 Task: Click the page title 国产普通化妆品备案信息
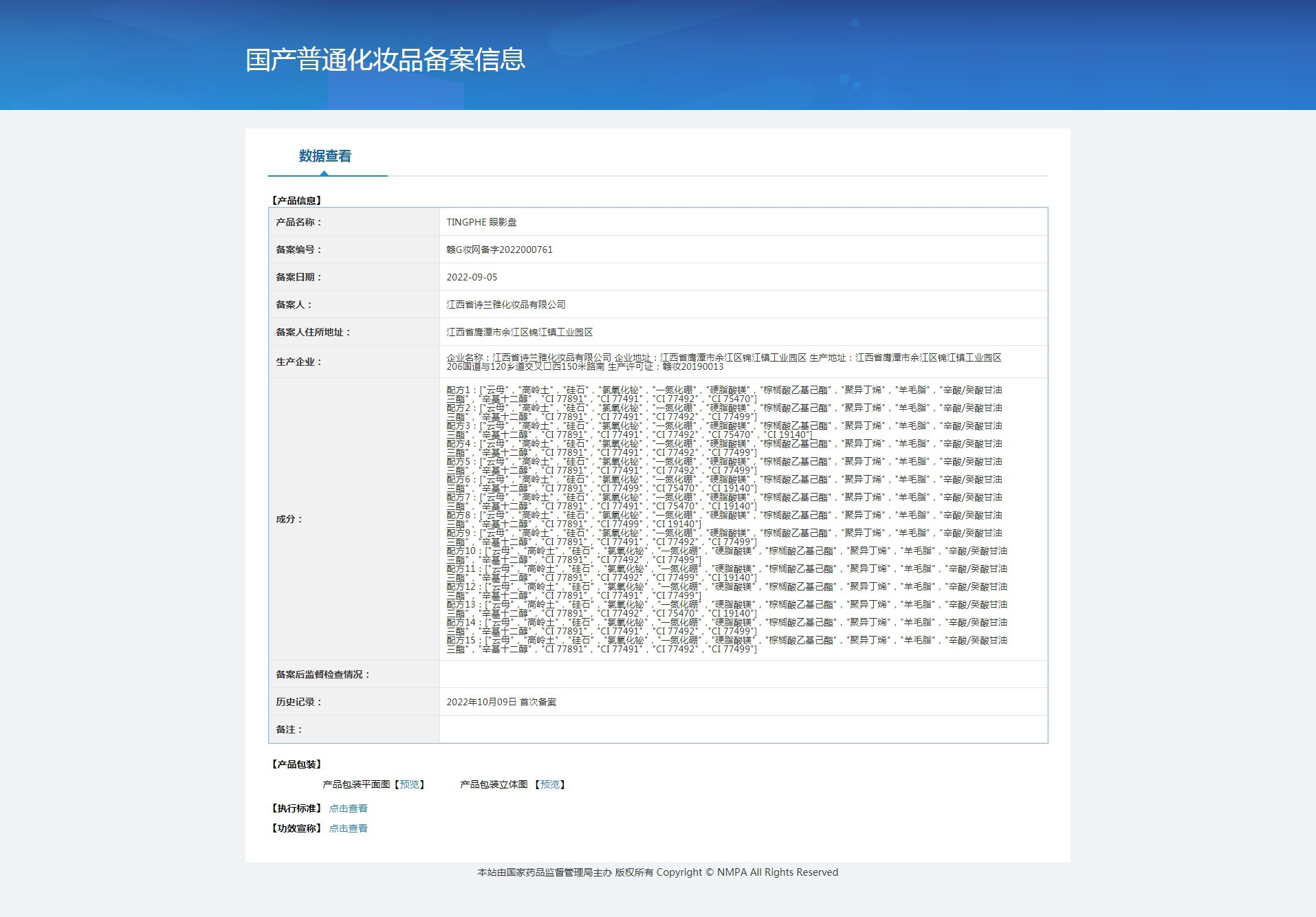pyautogui.click(x=386, y=60)
